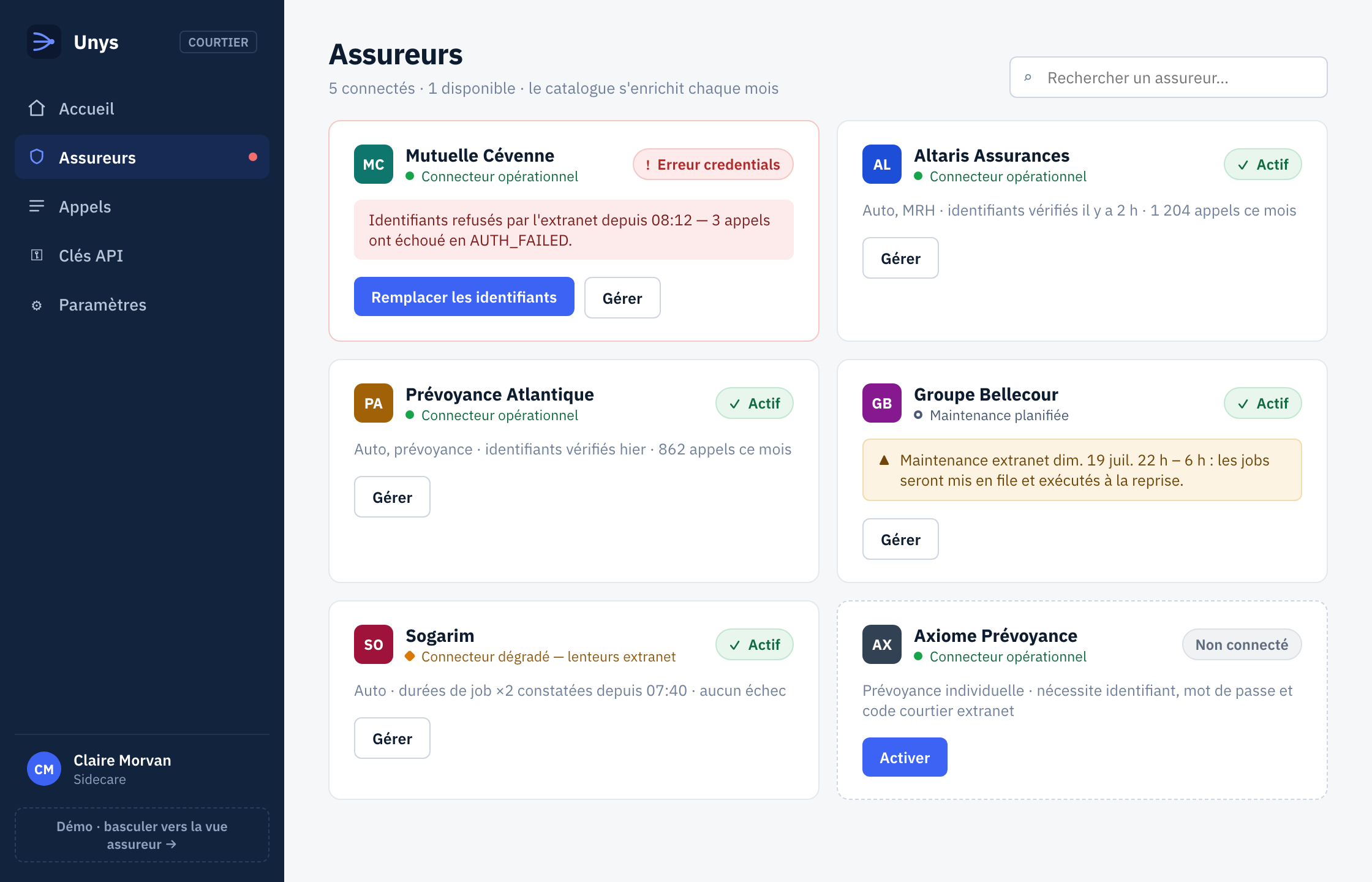Click the orange degraded status diamond on Sogarim
Viewport: 1372px width, 882px height.
pyautogui.click(x=410, y=656)
